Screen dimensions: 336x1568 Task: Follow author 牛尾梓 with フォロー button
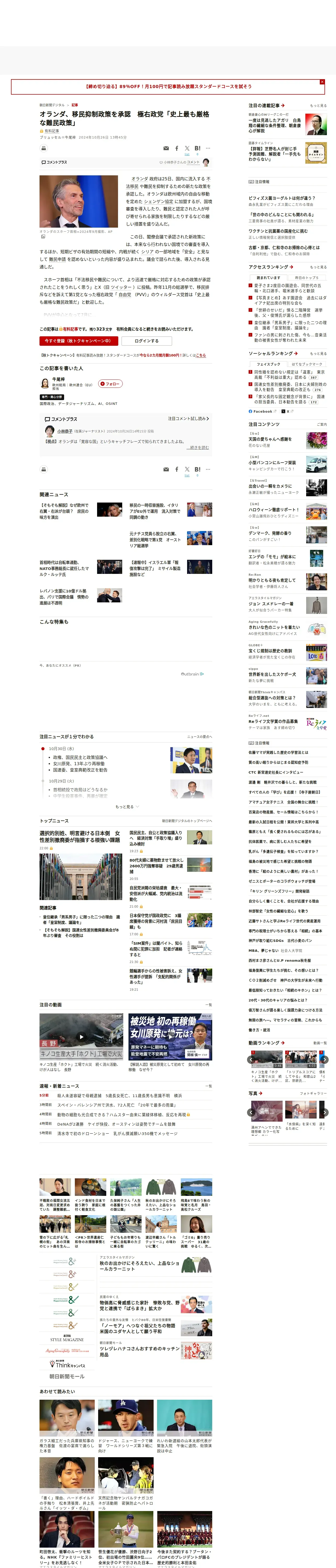click(110, 383)
